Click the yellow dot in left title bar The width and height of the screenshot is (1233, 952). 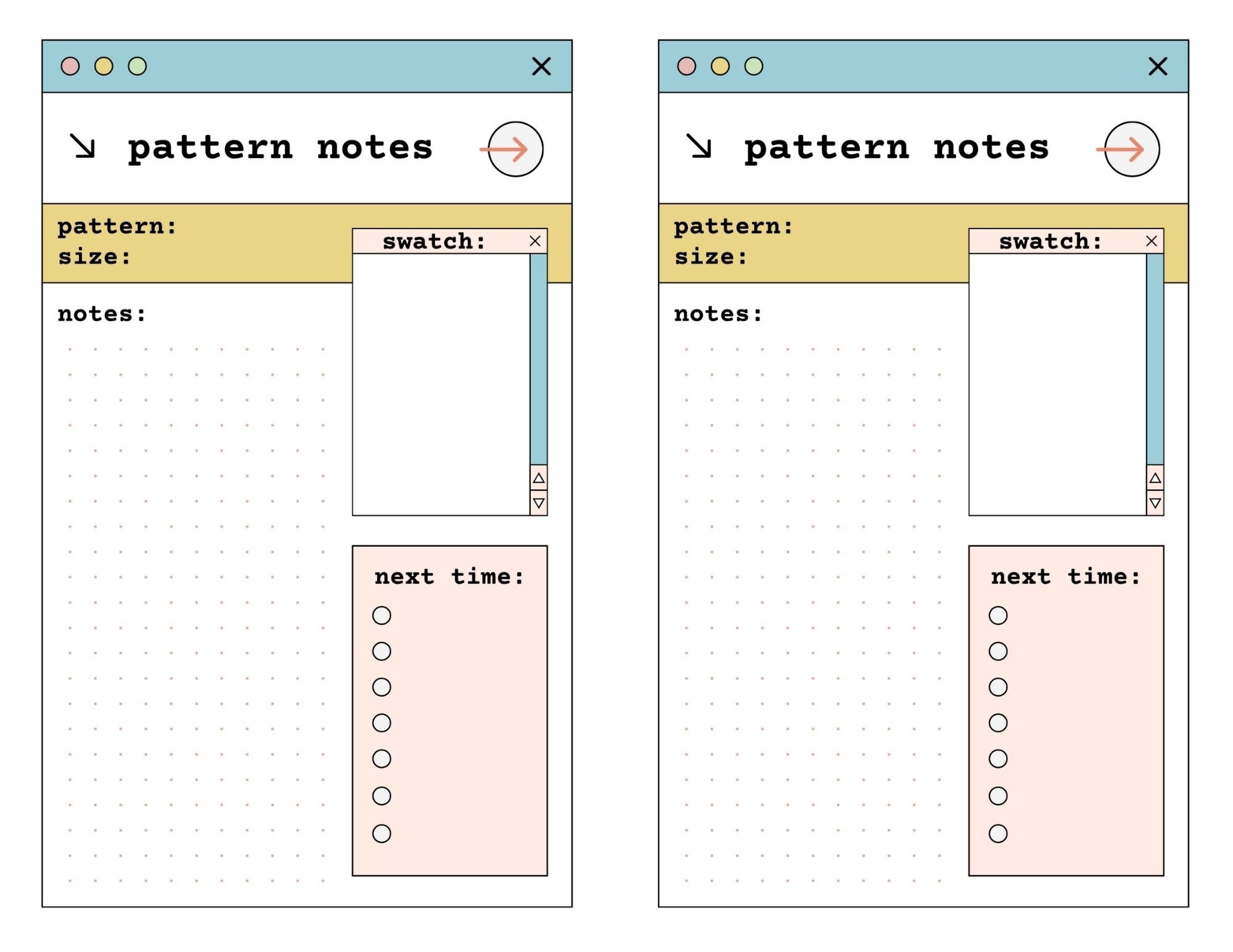[104, 66]
